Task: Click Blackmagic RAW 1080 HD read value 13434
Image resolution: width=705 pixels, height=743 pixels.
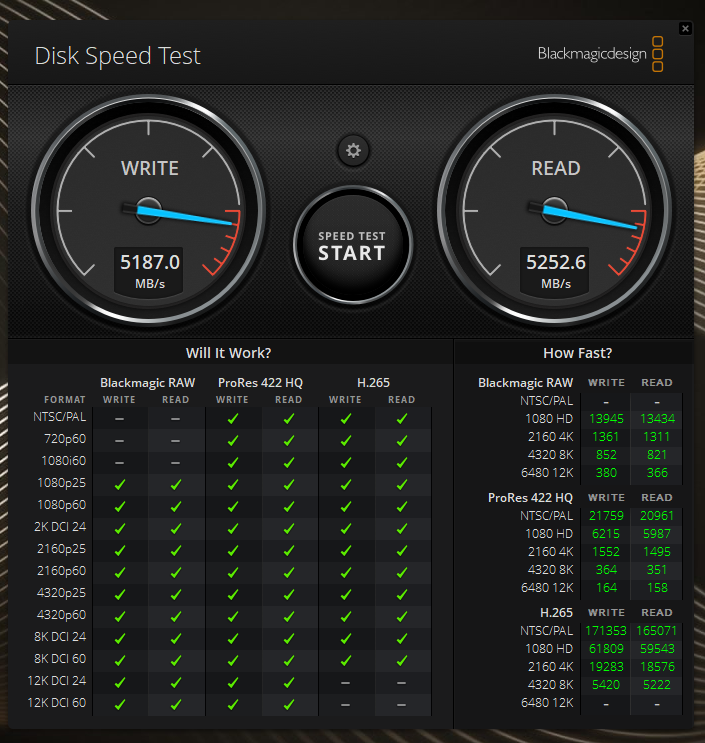Action: point(657,419)
